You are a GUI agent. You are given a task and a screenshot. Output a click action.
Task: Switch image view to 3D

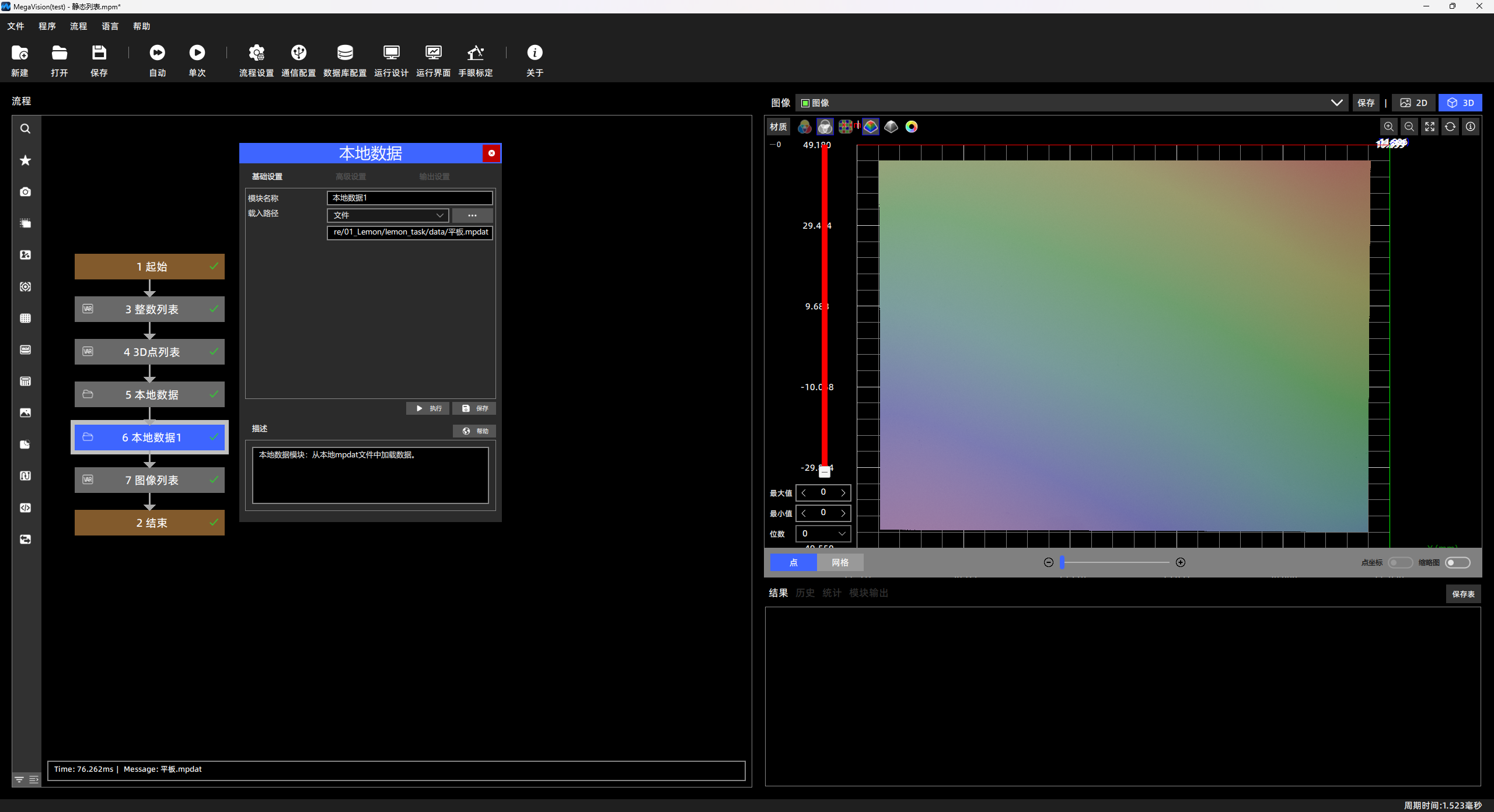point(1460,103)
